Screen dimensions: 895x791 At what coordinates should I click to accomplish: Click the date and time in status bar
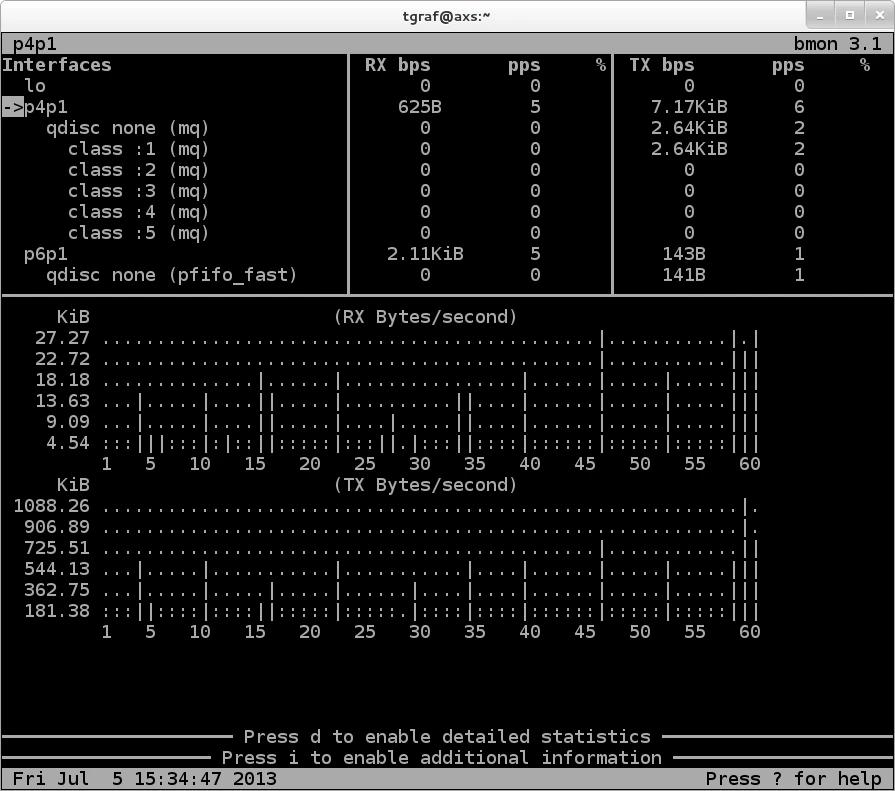(x=144, y=779)
